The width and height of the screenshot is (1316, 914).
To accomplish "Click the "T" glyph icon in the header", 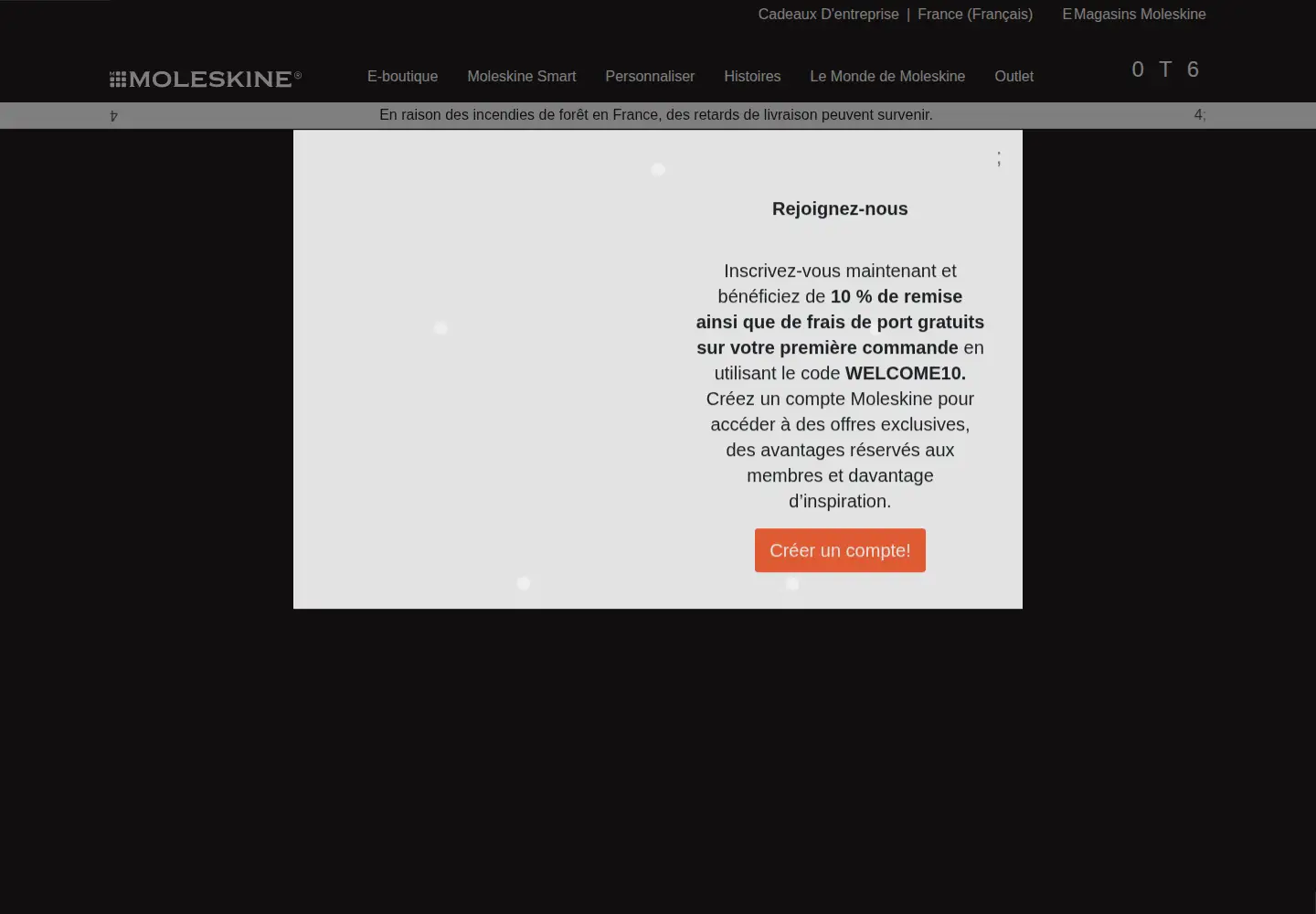I will (1165, 69).
